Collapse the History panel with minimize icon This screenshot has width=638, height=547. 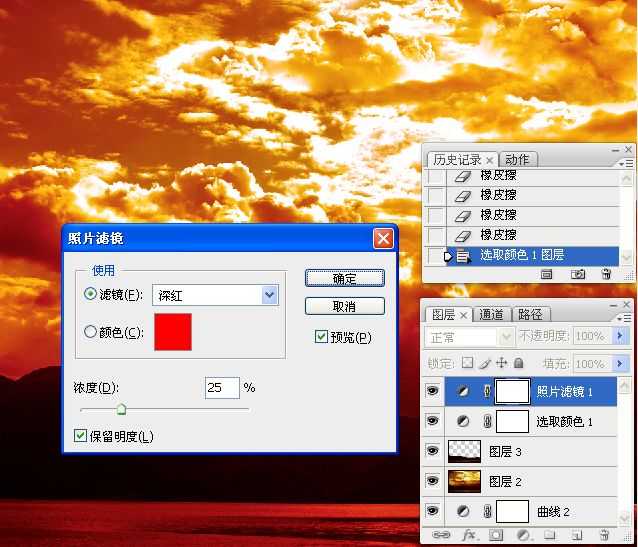click(x=616, y=150)
